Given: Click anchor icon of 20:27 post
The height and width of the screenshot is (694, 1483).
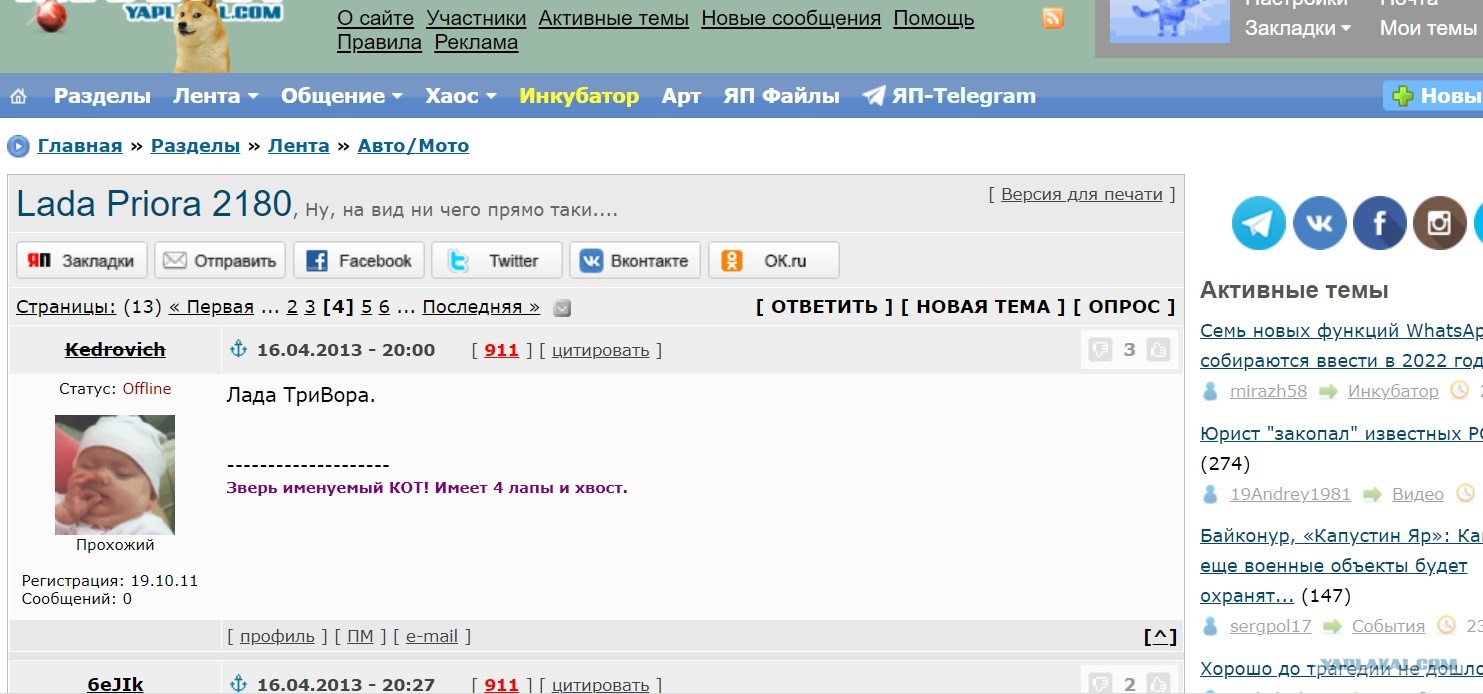Looking at the screenshot, I should (x=238, y=684).
